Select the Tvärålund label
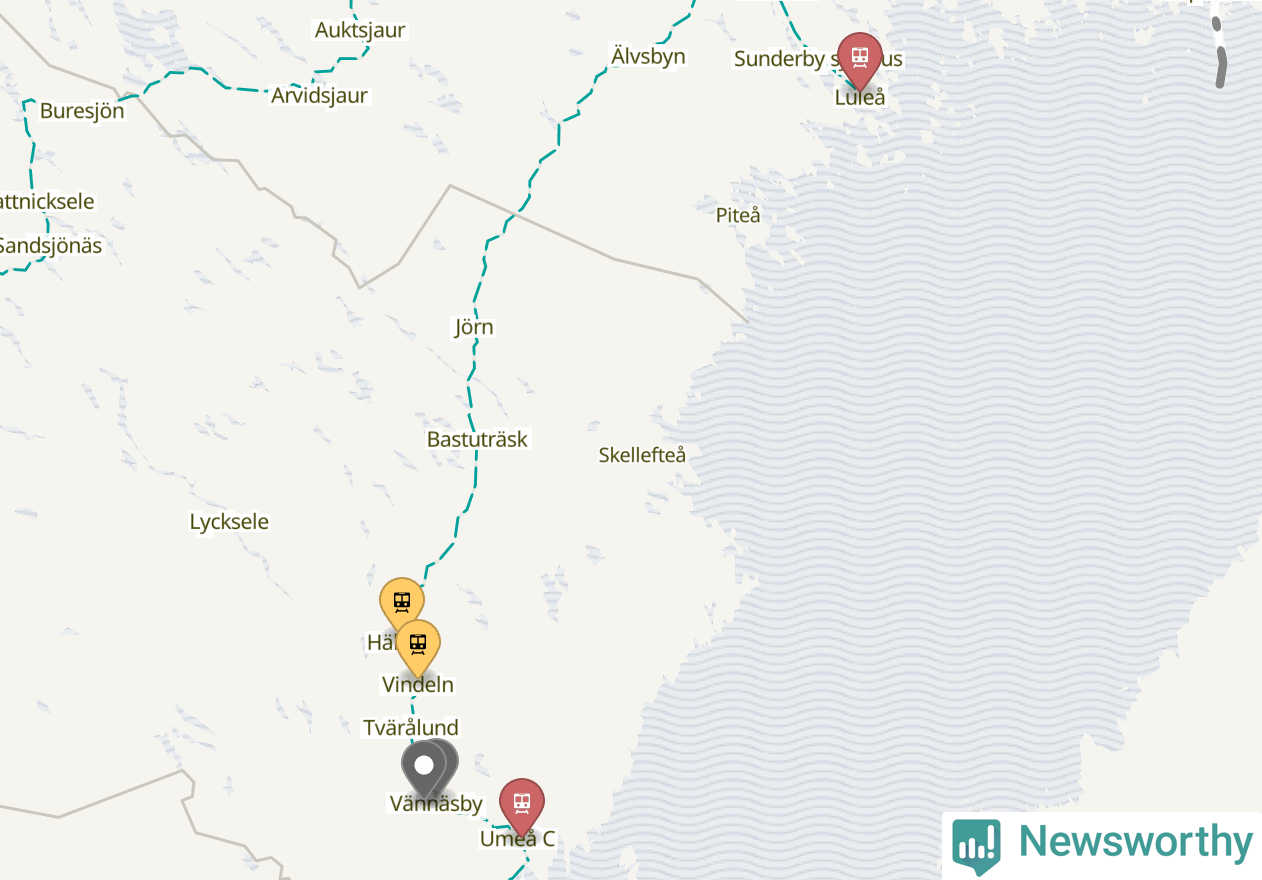The height and width of the screenshot is (880, 1262). click(411, 728)
